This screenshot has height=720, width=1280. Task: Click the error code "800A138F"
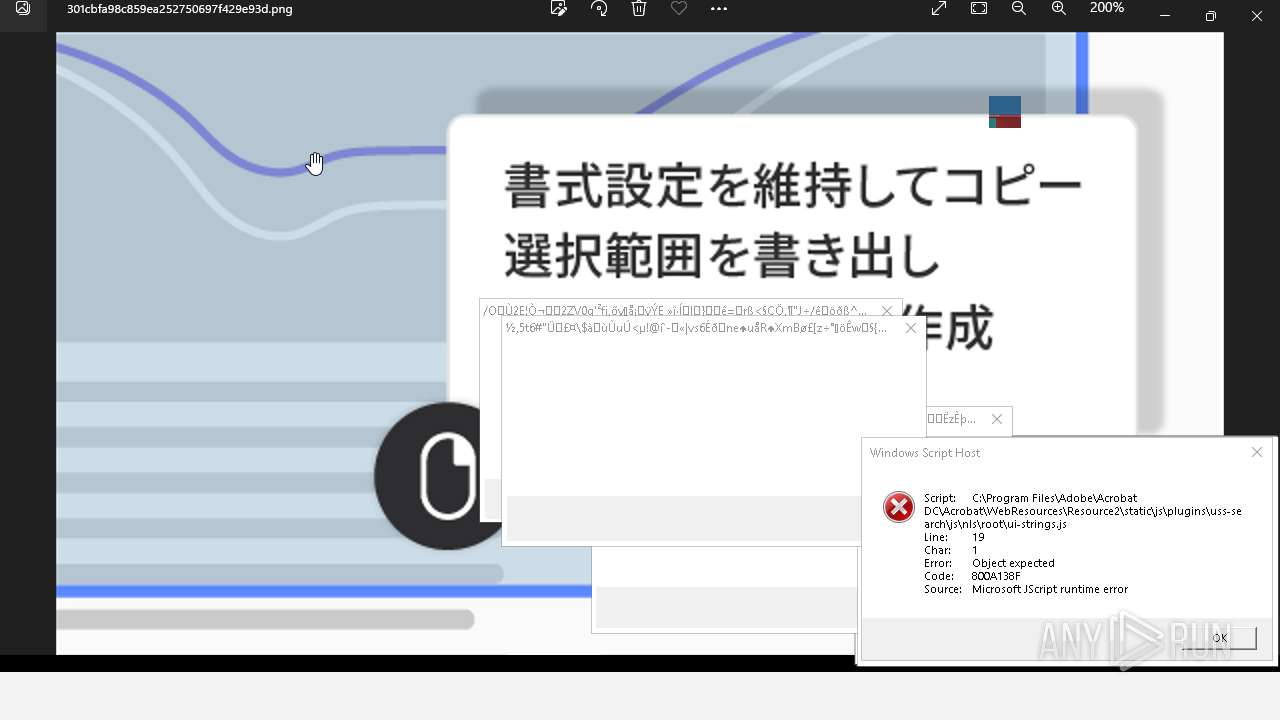click(x=996, y=576)
